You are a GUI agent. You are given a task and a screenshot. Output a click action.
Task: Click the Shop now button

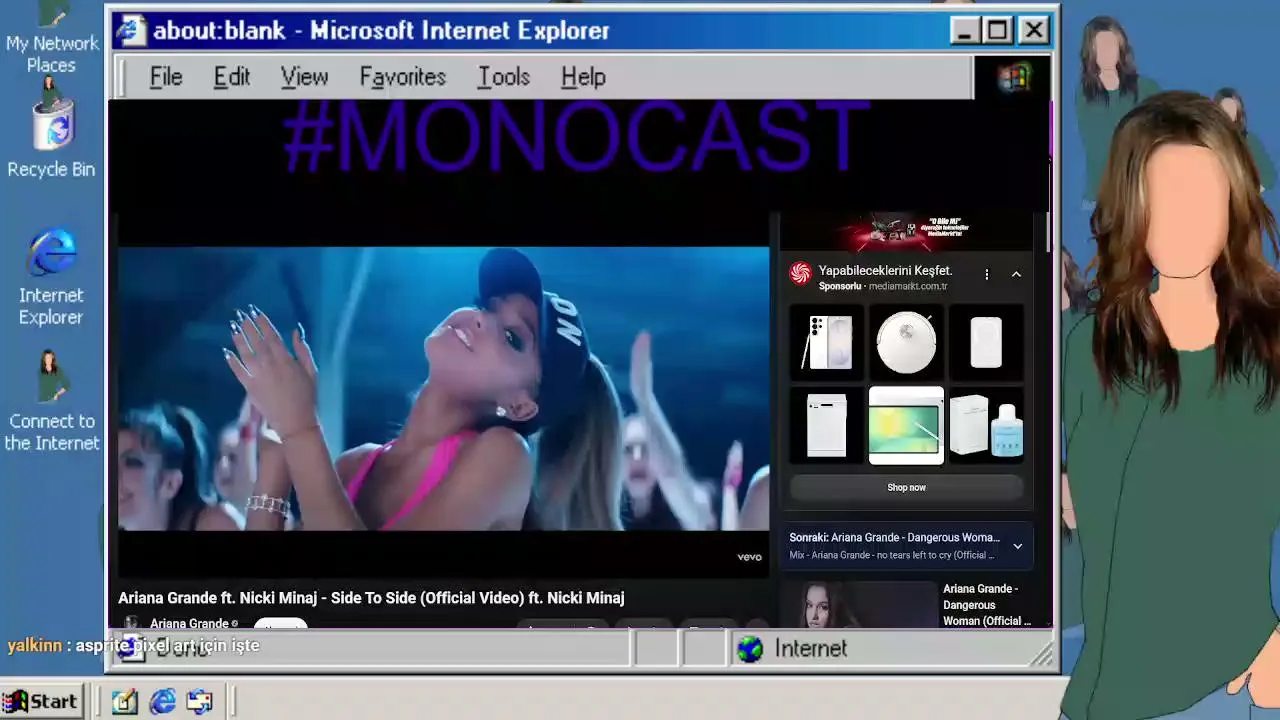click(906, 487)
